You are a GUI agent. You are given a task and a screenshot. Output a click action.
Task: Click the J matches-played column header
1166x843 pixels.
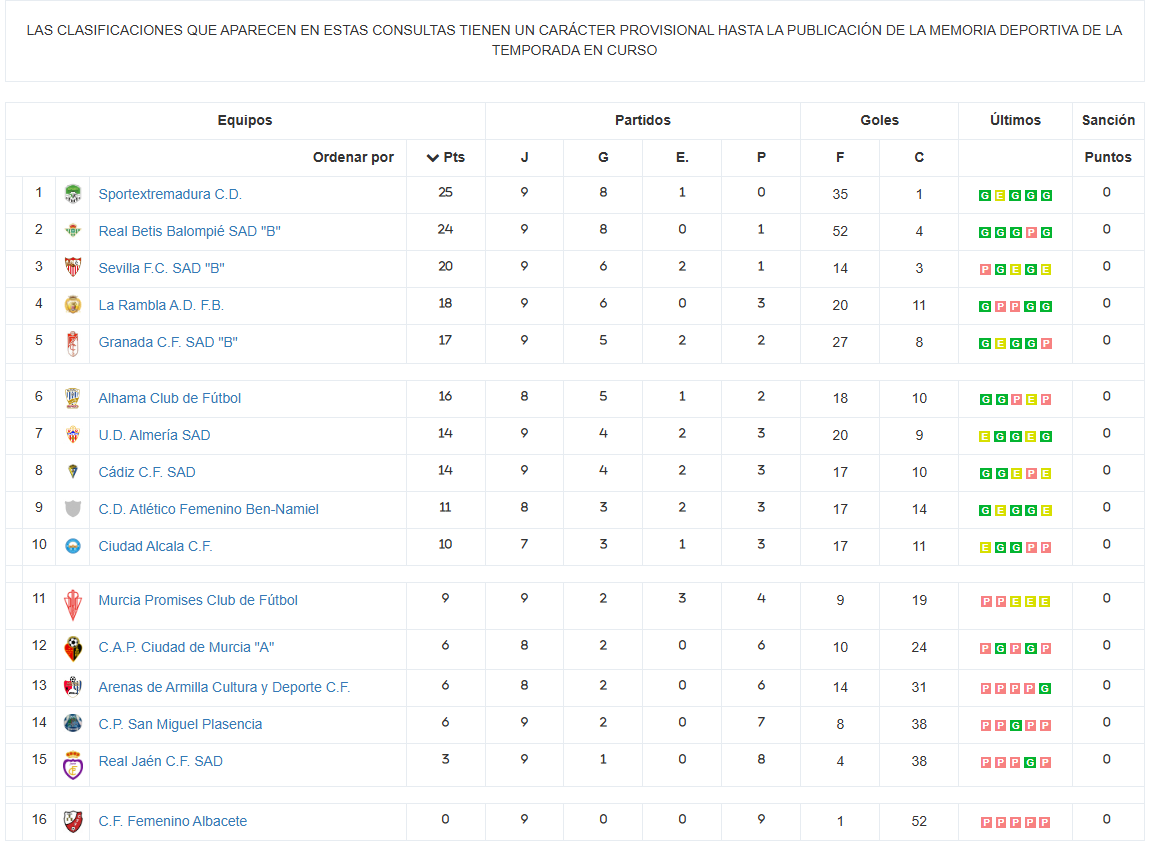click(524, 158)
